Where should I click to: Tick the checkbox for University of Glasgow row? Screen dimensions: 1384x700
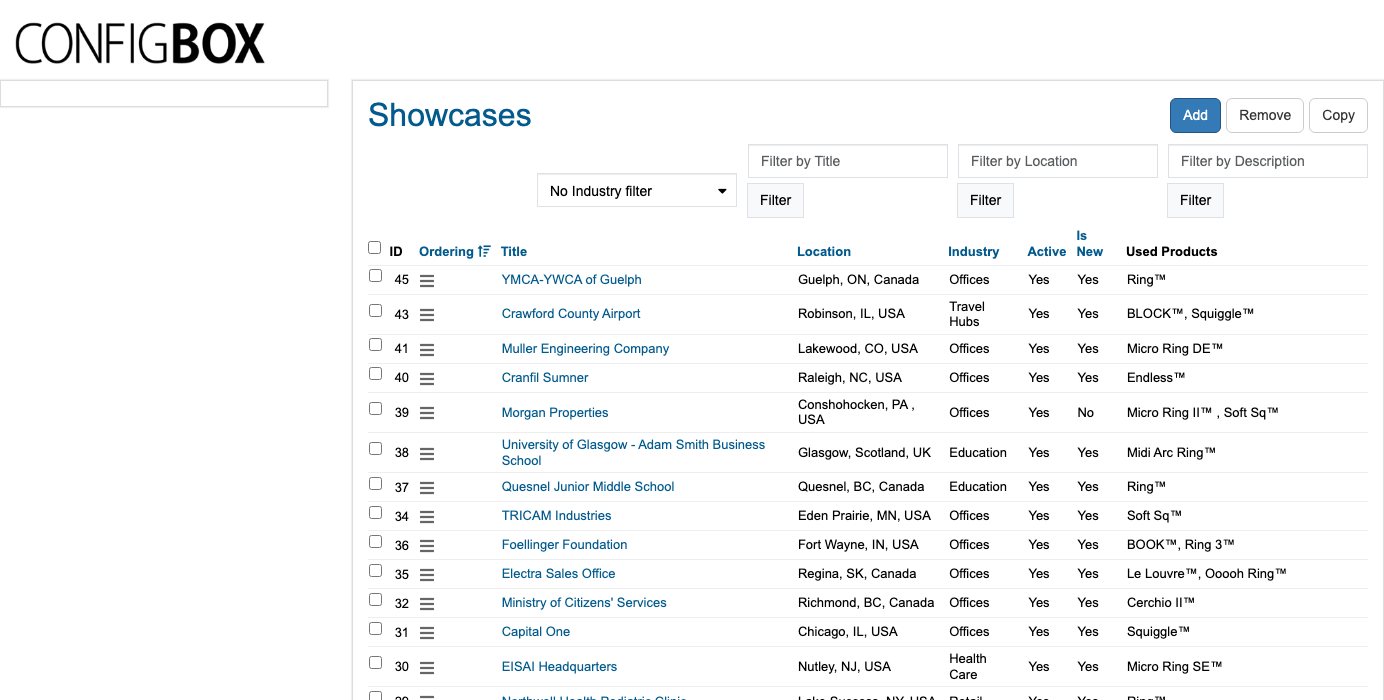point(375,449)
